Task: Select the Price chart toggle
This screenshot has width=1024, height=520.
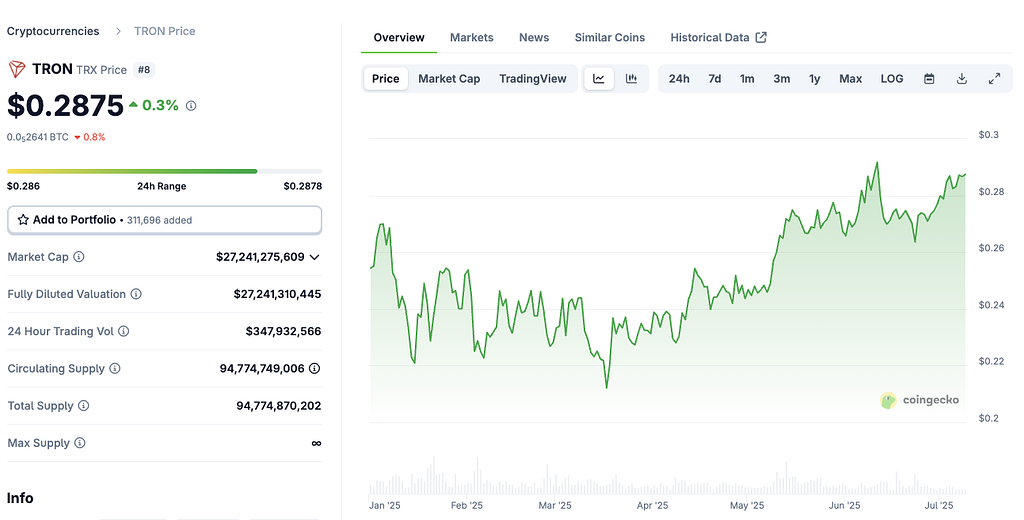Action: pos(386,79)
